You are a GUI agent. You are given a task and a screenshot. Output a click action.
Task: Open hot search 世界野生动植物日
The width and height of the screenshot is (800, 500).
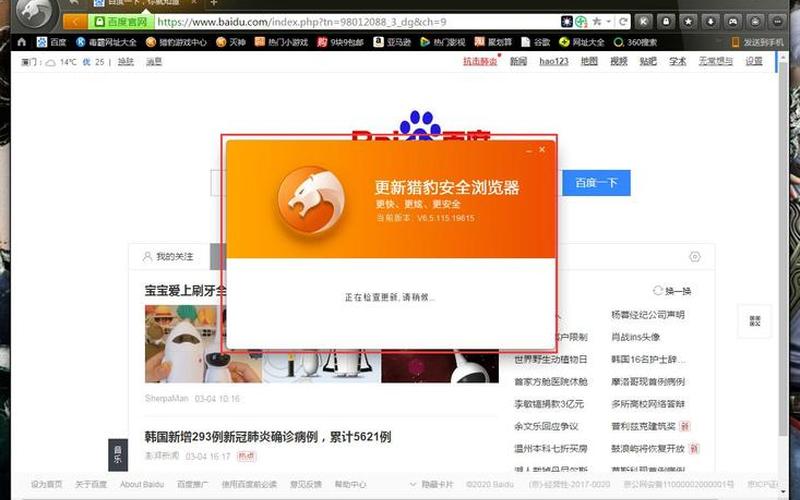tap(551, 359)
